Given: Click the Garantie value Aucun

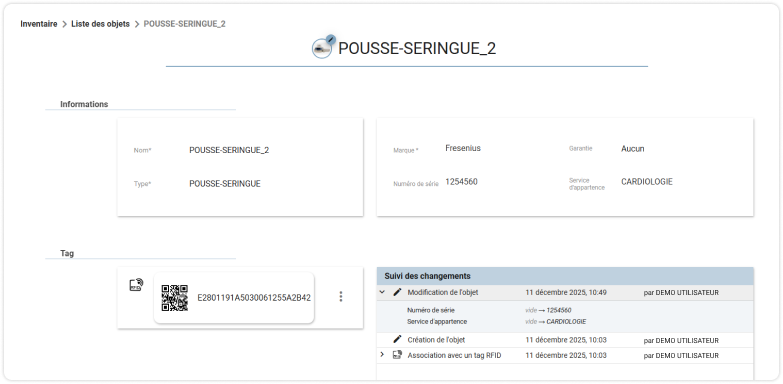Looking at the screenshot, I should (633, 149).
